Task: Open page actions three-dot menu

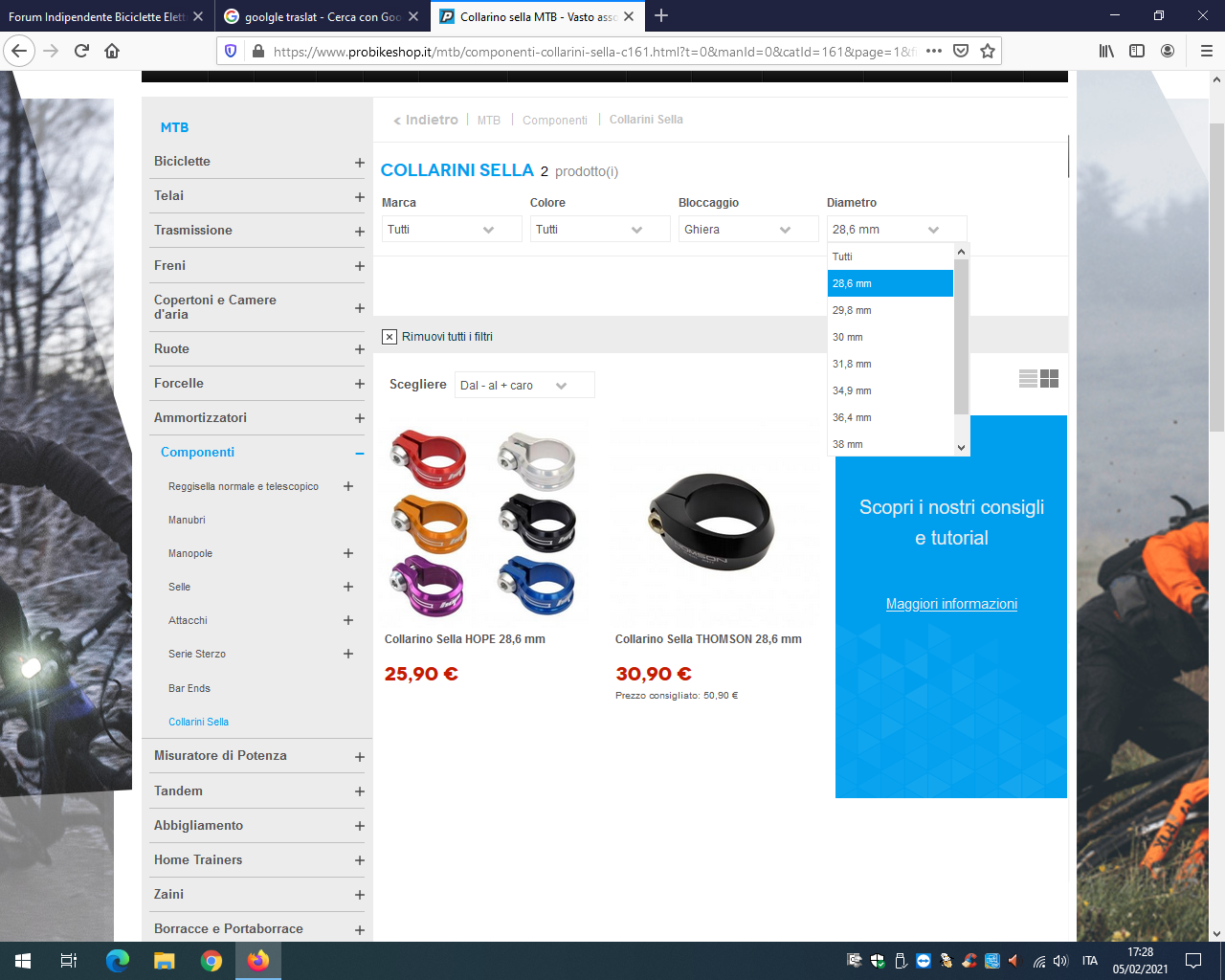Action: tap(934, 51)
